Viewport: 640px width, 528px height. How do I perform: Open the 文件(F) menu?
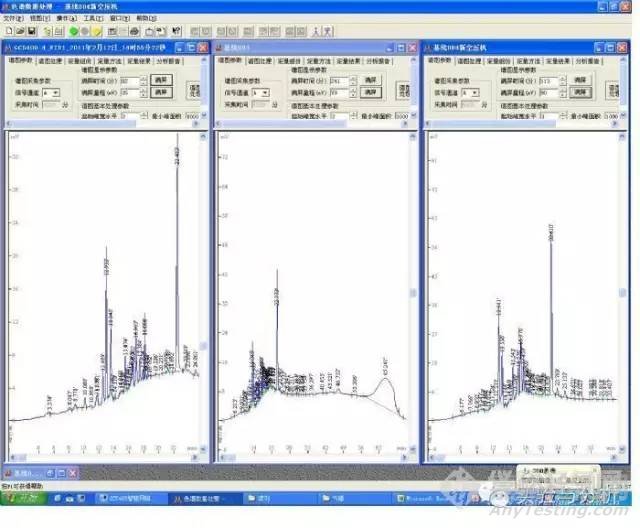pyautogui.click(x=12, y=18)
